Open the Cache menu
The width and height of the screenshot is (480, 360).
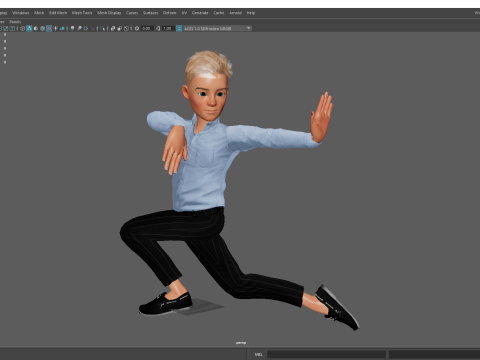(x=219, y=13)
